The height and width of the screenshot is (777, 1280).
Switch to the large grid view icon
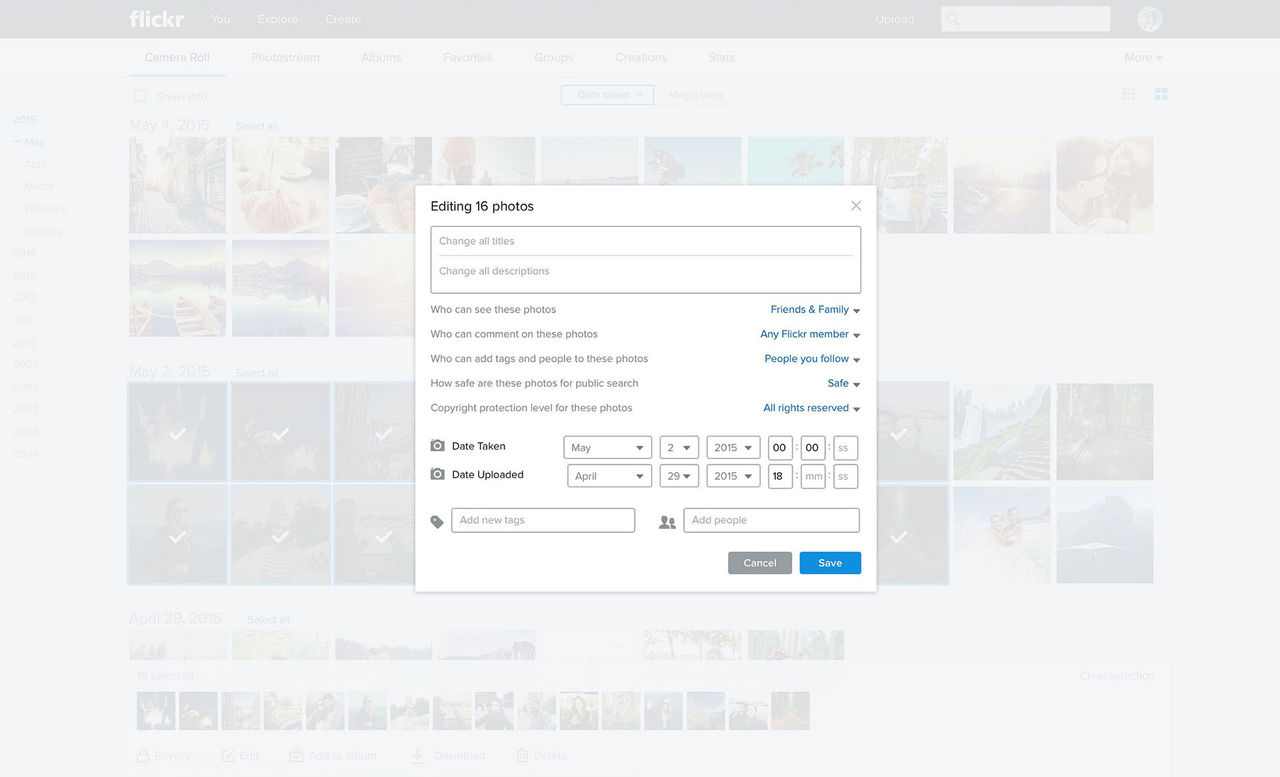(1161, 94)
